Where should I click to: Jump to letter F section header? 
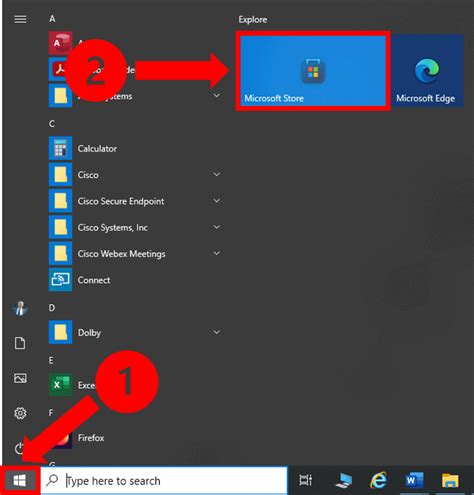point(51,413)
